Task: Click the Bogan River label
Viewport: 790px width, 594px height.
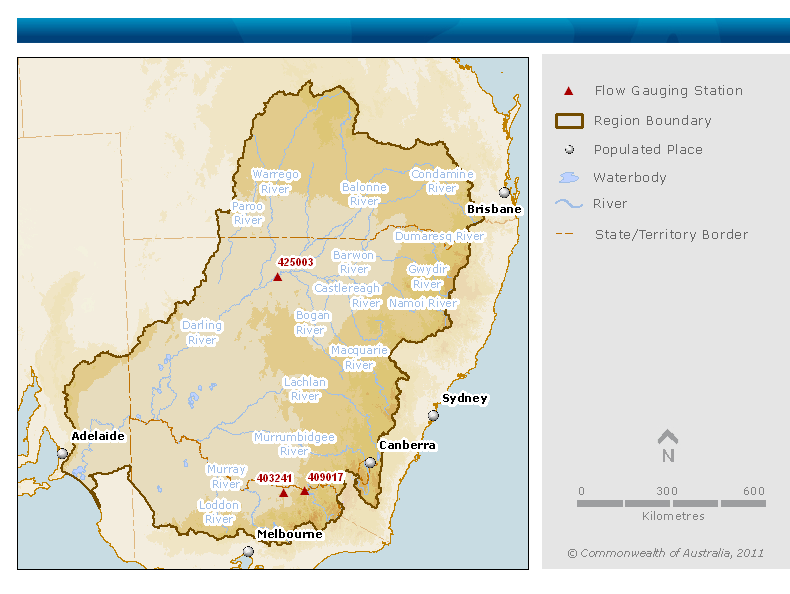Action: pyautogui.click(x=312, y=322)
